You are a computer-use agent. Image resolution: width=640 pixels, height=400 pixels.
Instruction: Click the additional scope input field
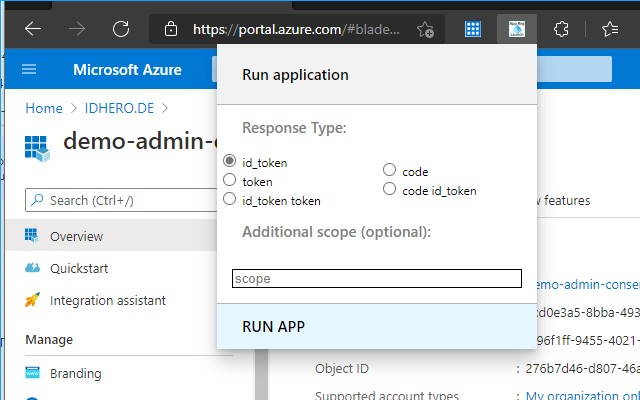(x=377, y=278)
